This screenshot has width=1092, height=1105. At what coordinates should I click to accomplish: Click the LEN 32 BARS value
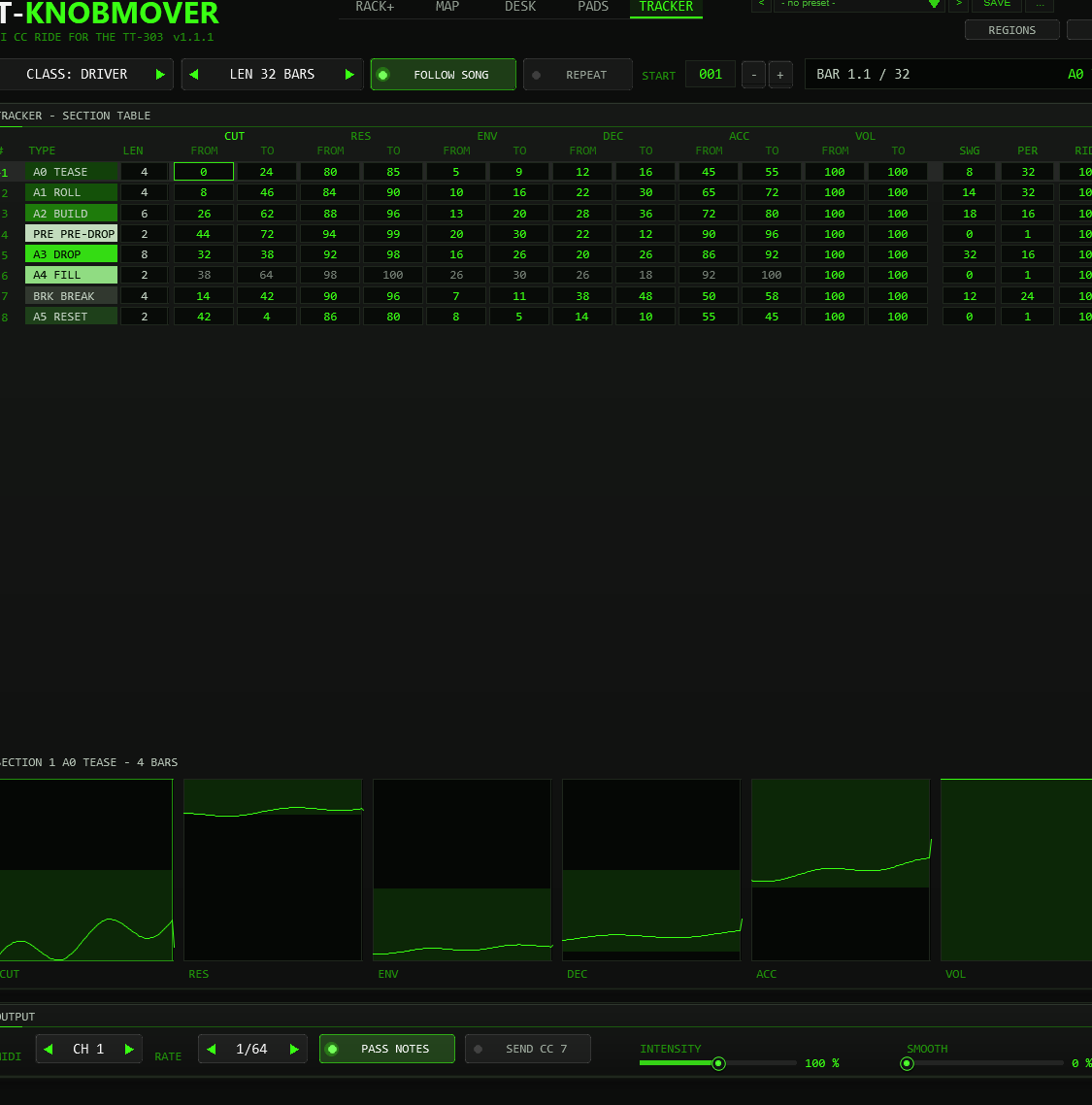(272, 75)
